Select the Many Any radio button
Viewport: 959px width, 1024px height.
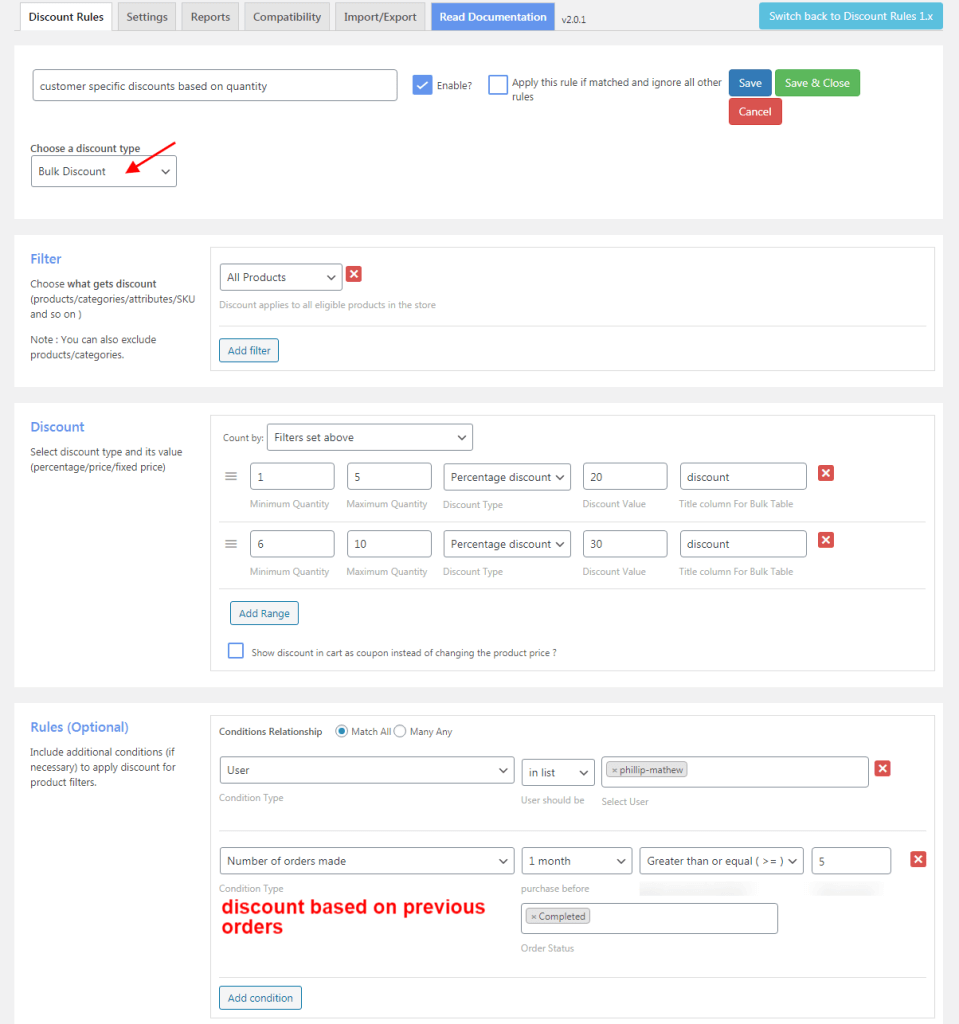pyautogui.click(x=400, y=731)
